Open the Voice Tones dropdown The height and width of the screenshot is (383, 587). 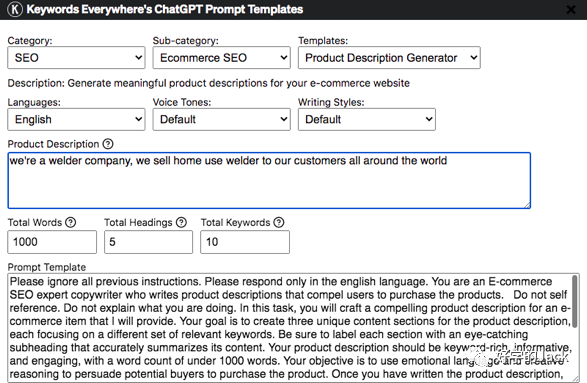coord(221,119)
